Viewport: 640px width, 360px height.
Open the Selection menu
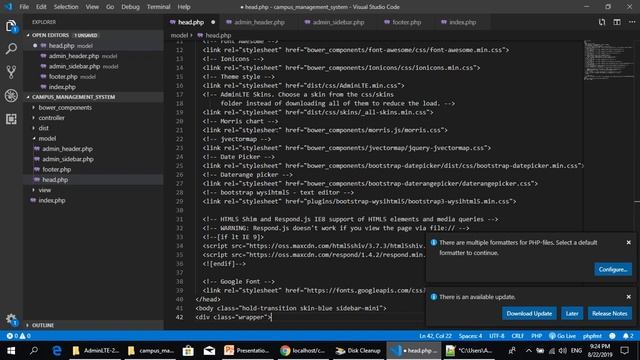tap(66, 7)
